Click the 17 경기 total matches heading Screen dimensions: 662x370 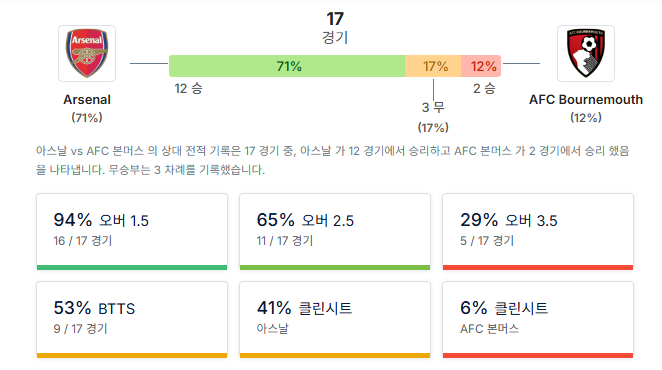click(335, 28)
